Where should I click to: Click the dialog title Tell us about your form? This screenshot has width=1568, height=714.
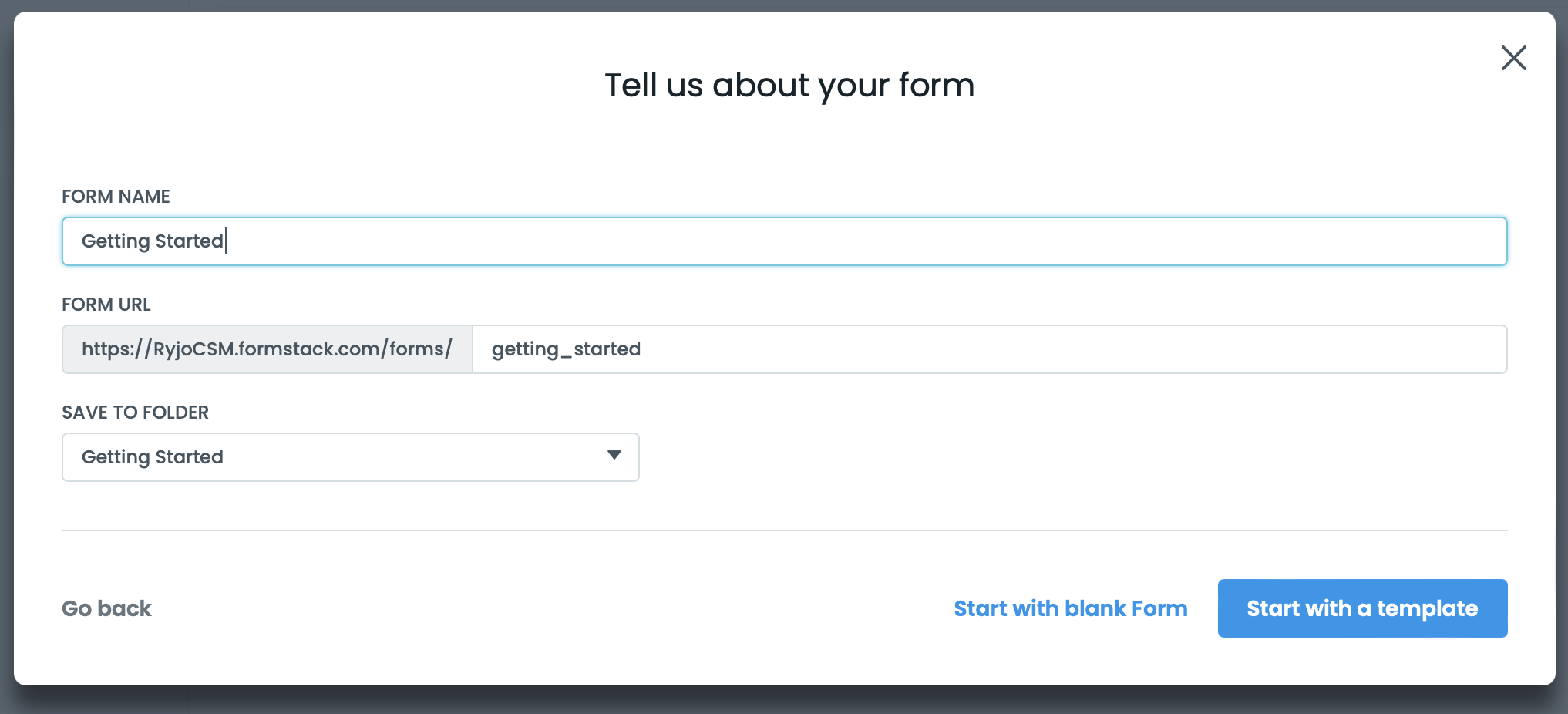click(789, 85)
